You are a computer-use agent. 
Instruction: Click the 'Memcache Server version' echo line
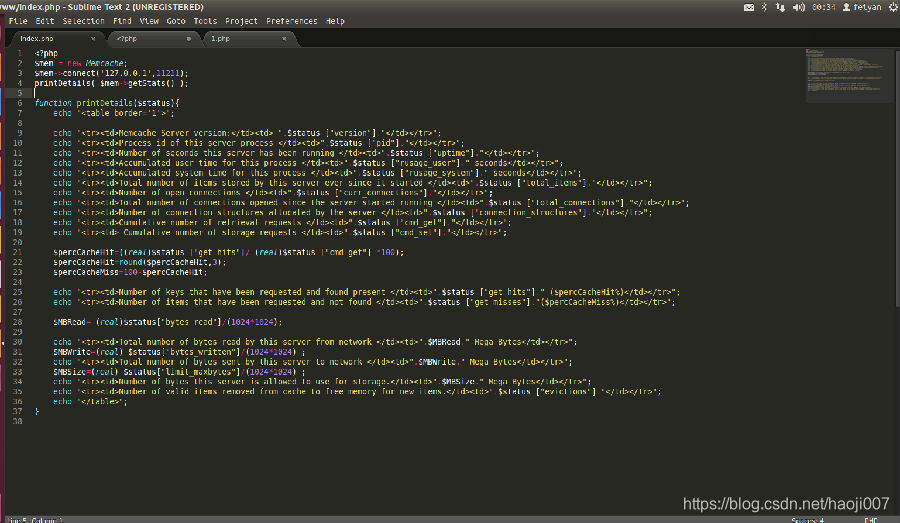pos(247,133)
